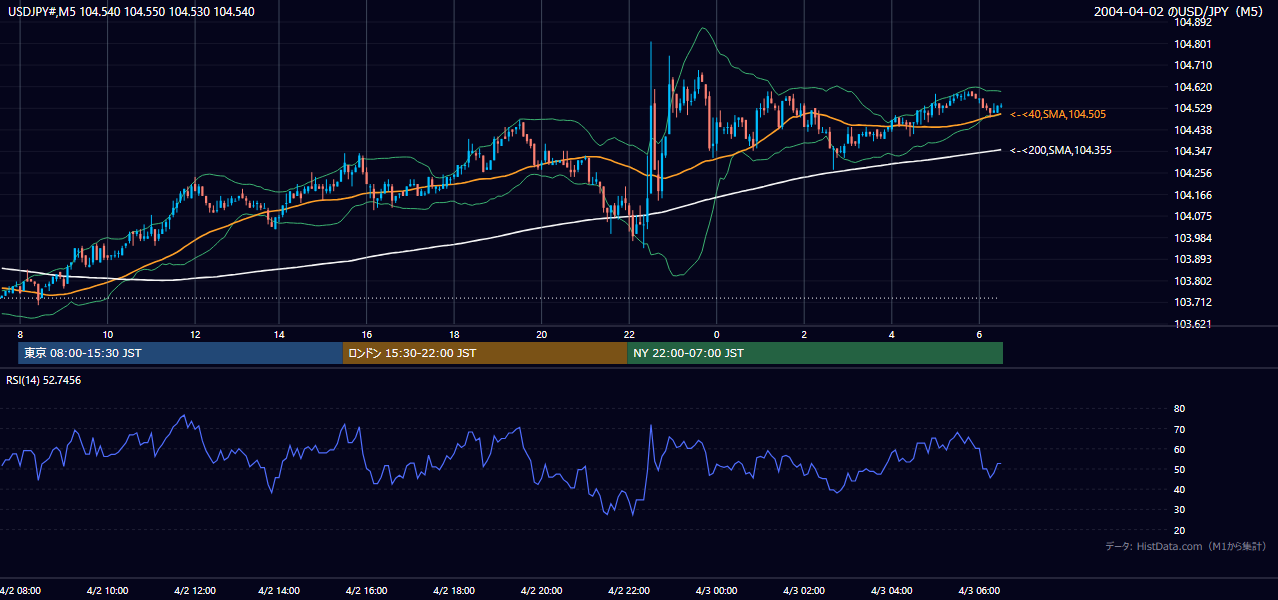Click price axis value 104.892
Screen dimensions: 1278x600
(x=1192, y=23)
